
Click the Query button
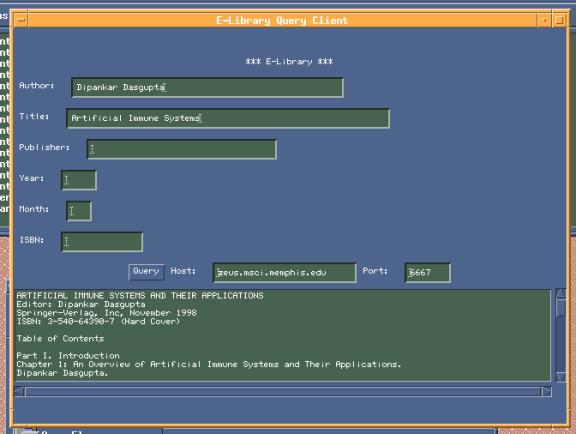[x=146, y=272]
